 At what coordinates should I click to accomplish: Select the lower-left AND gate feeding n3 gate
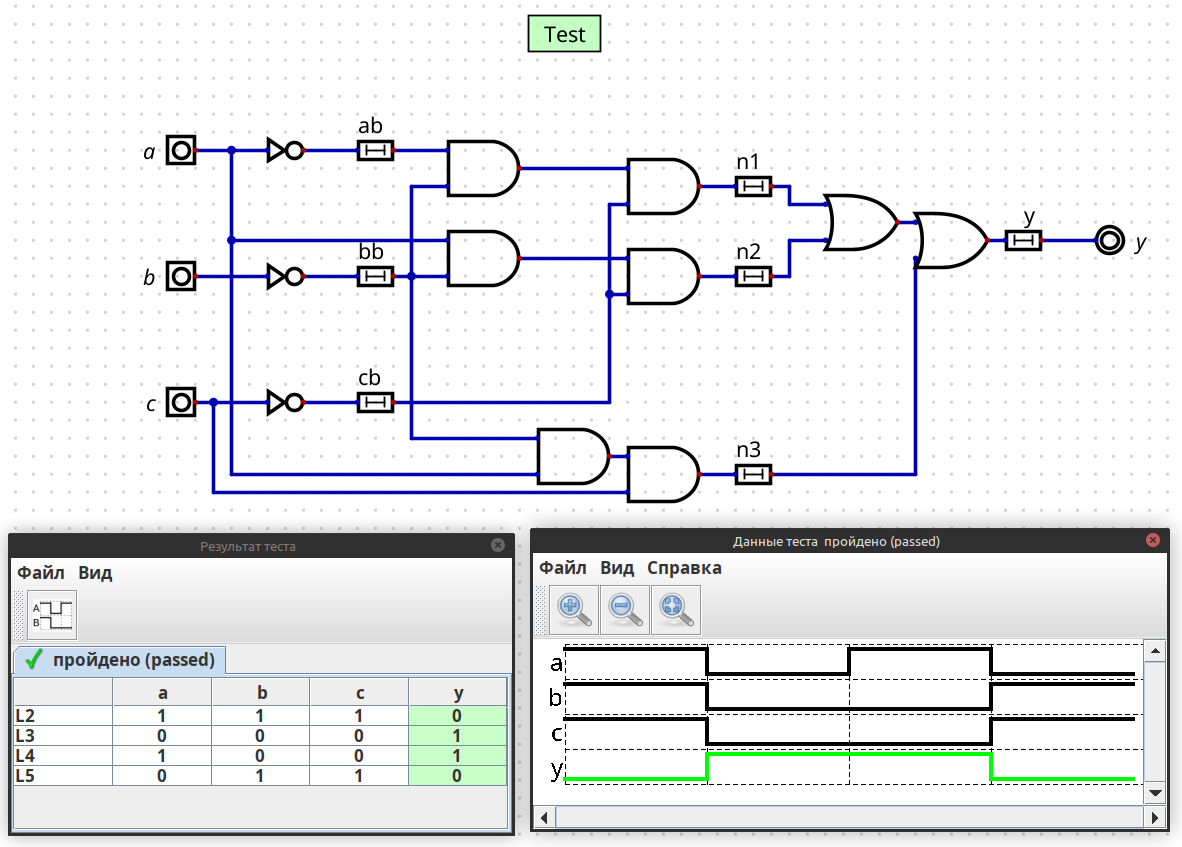(x=574, y=456)
